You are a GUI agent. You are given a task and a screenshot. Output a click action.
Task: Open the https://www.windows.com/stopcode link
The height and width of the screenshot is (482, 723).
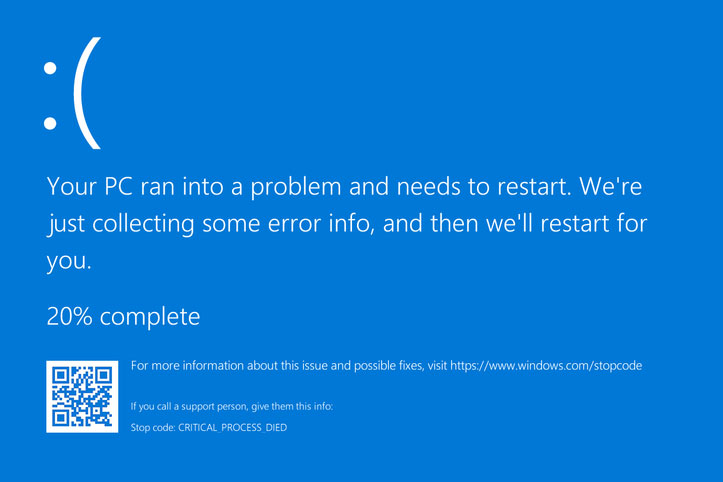[x=546, y=366]
